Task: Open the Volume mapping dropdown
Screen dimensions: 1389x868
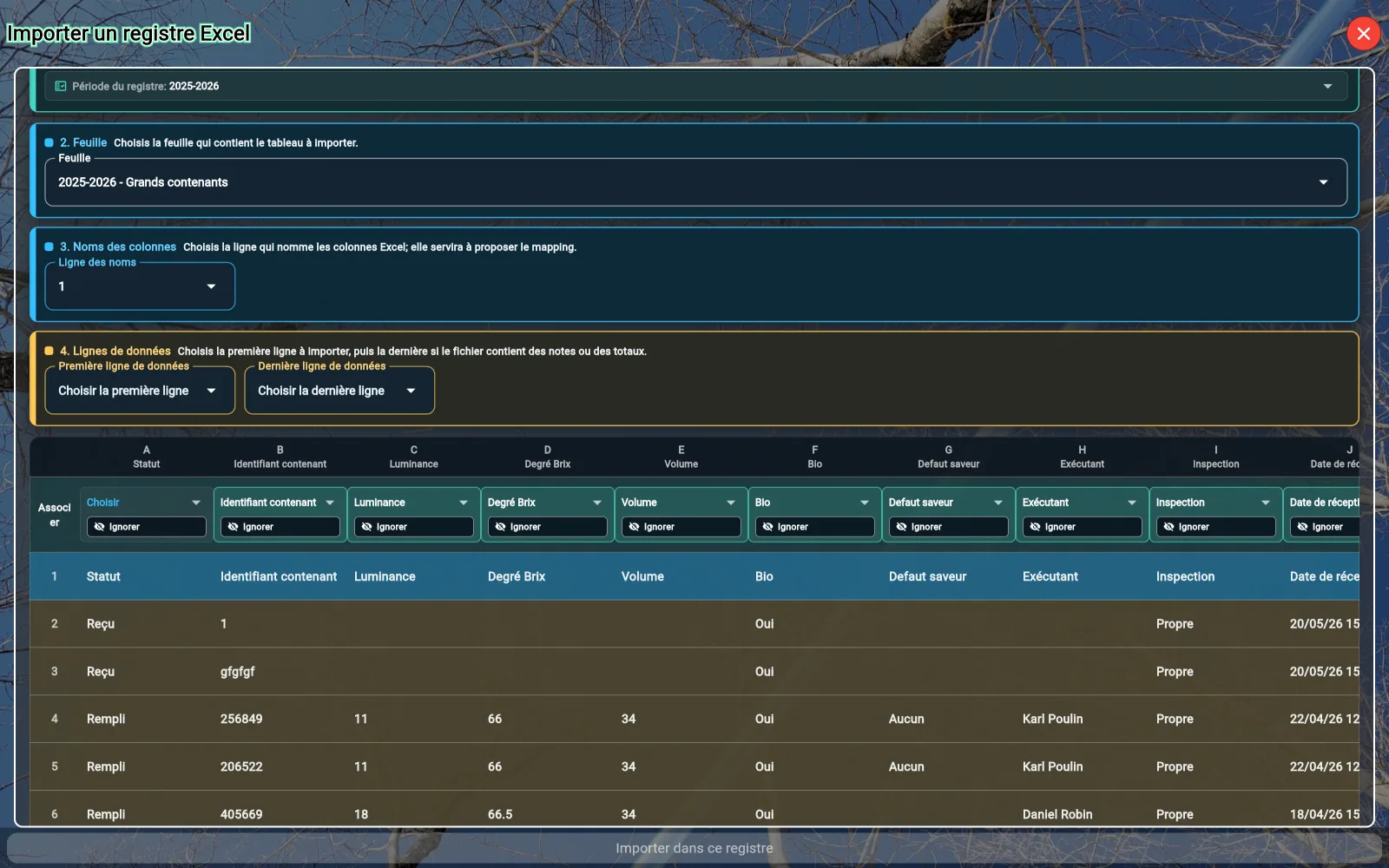Action: point(680,503)
